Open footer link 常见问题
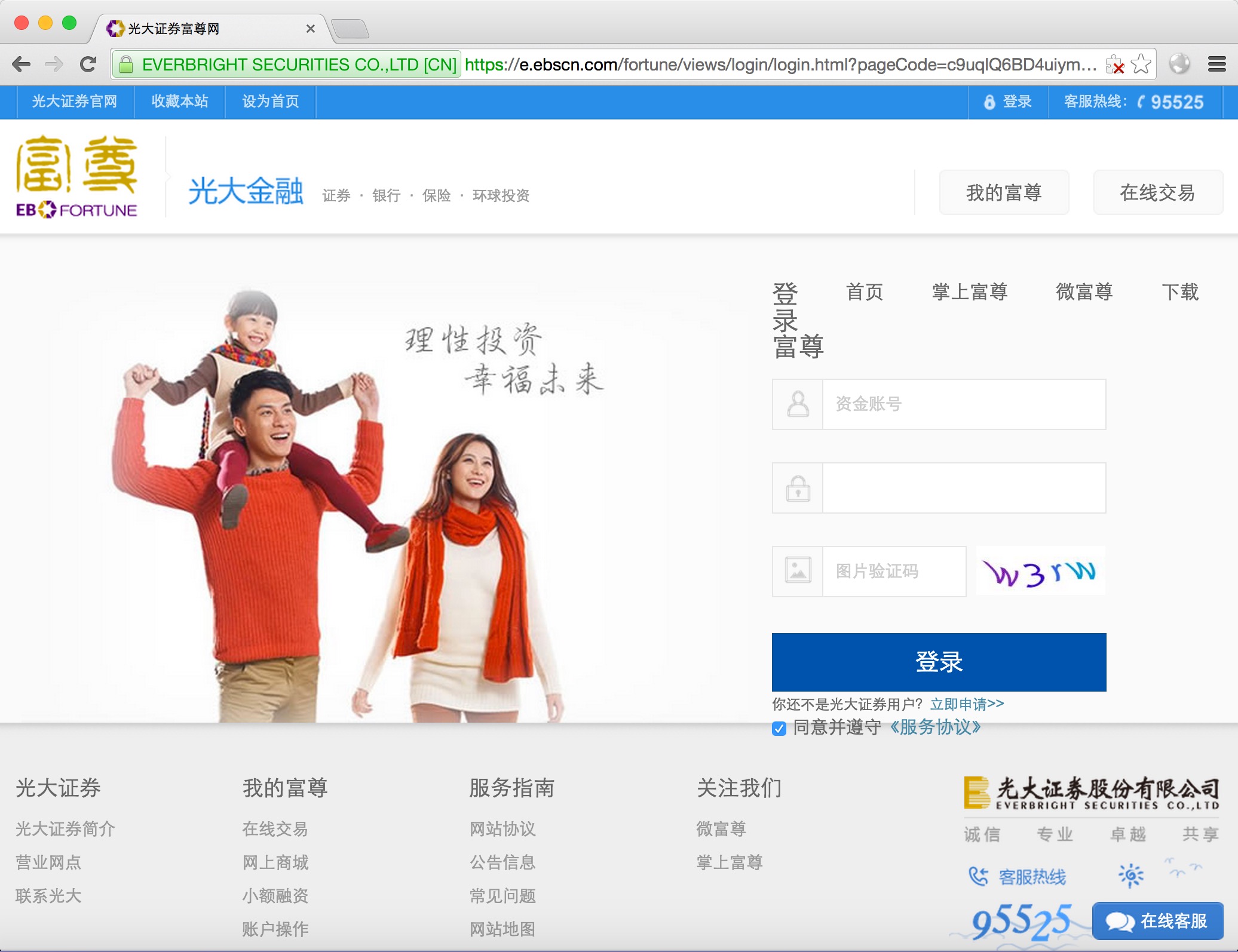Screen dimensions: 1238x952 502,896
